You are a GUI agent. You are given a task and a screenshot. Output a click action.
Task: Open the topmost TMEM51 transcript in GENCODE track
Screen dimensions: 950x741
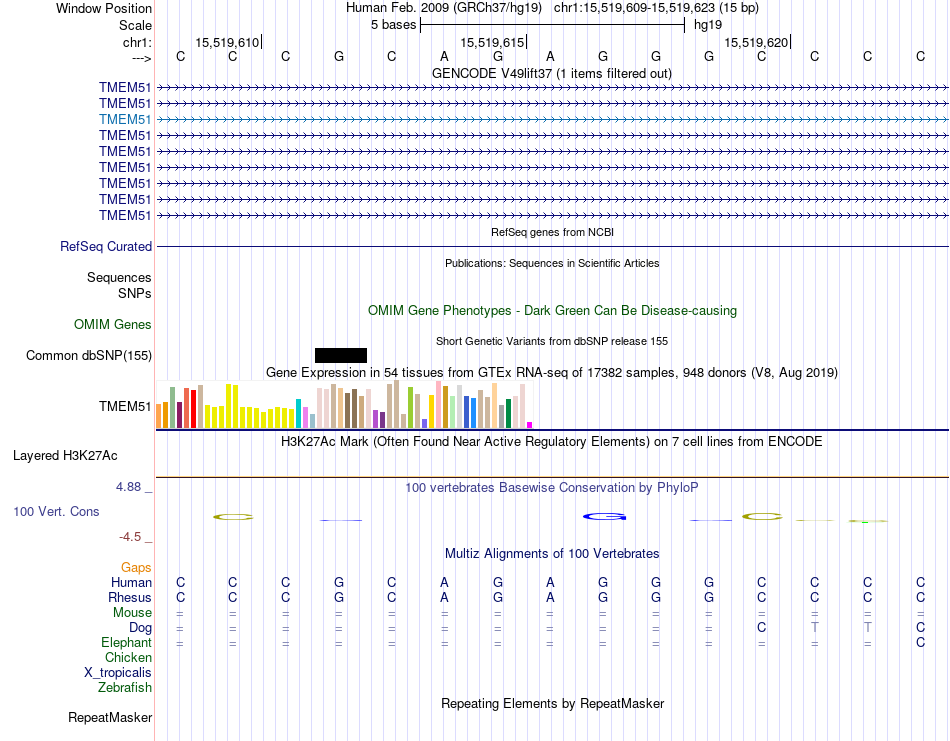[x=553, y=88]
